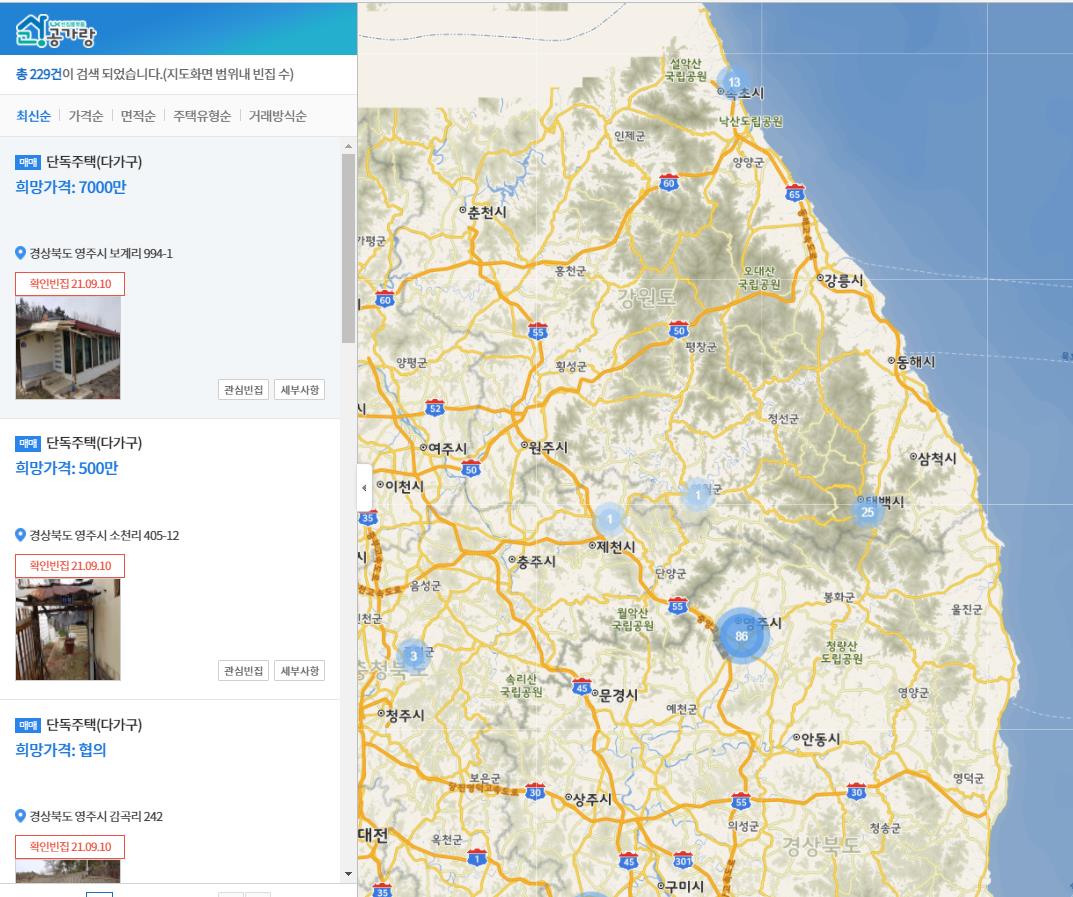1073x897 pixels.
Task: Sort listings by 거래방식순
Action: 277,116
